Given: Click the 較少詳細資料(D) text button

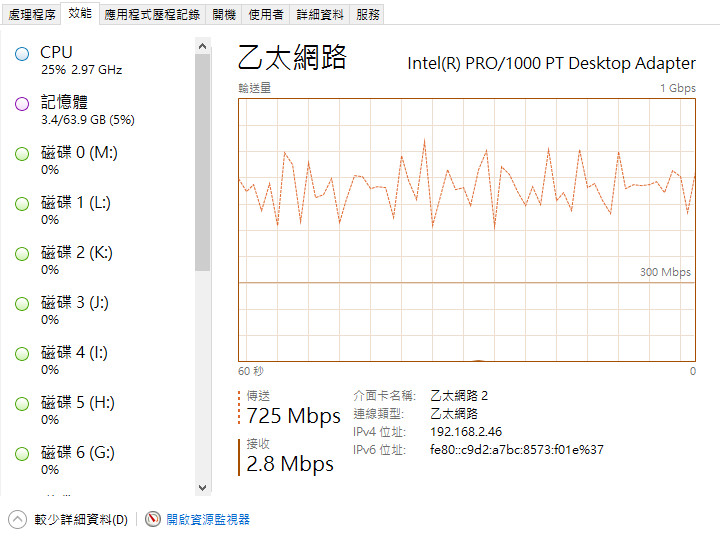Looking at the screenshot, I should point(81,520).
